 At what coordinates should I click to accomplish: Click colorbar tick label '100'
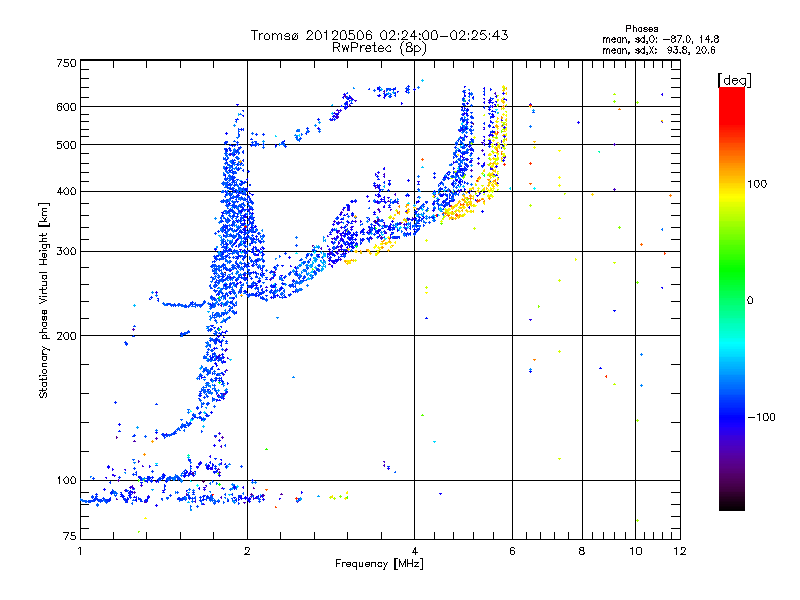point(757,184)
